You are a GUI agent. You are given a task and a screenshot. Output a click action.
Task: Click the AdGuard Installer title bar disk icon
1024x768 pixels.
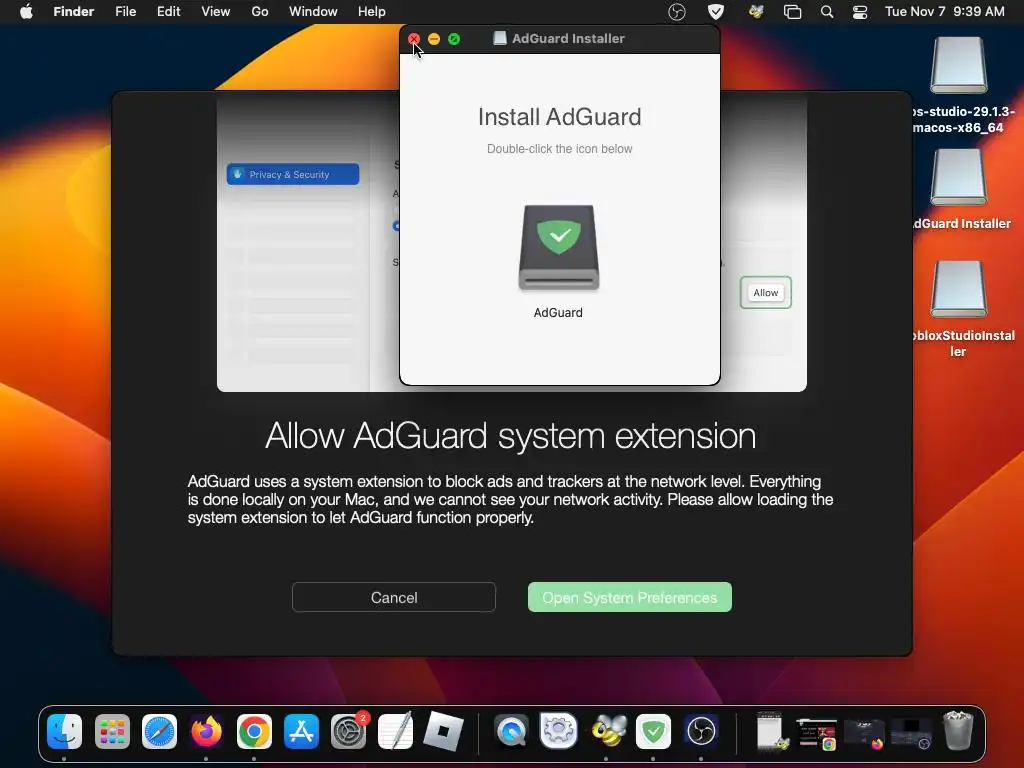(500, 39)
